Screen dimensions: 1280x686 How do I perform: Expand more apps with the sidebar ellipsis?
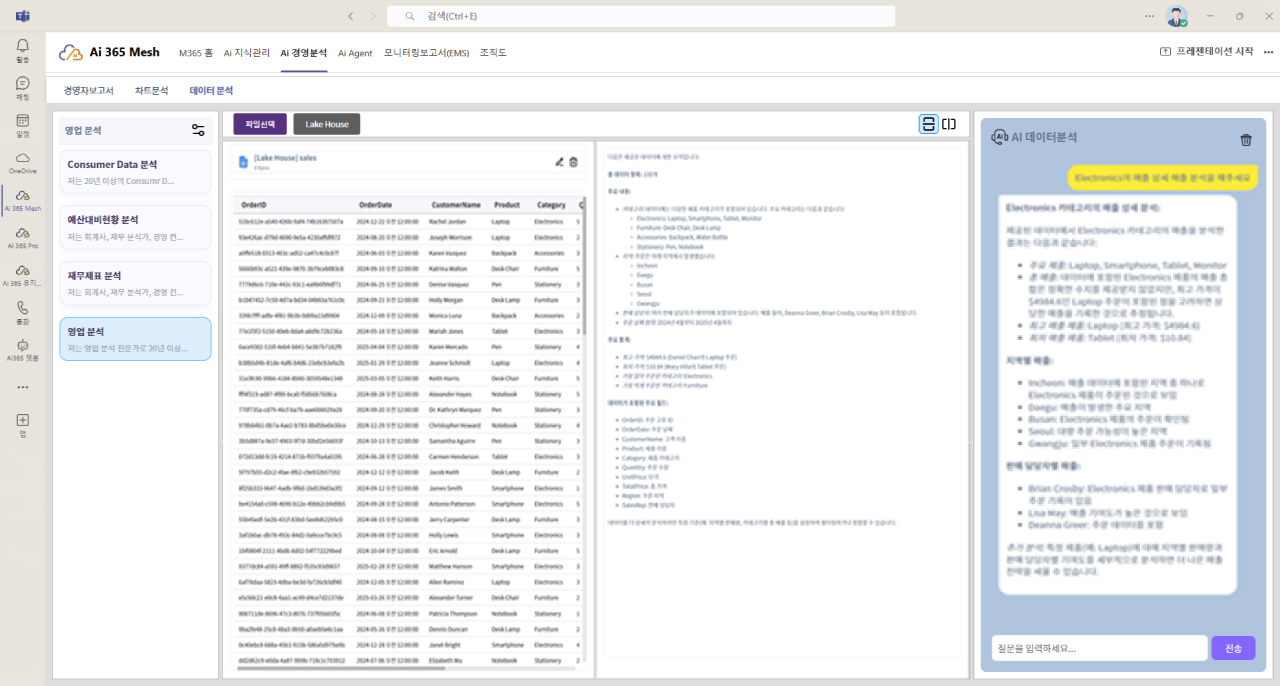pos(22,387)
